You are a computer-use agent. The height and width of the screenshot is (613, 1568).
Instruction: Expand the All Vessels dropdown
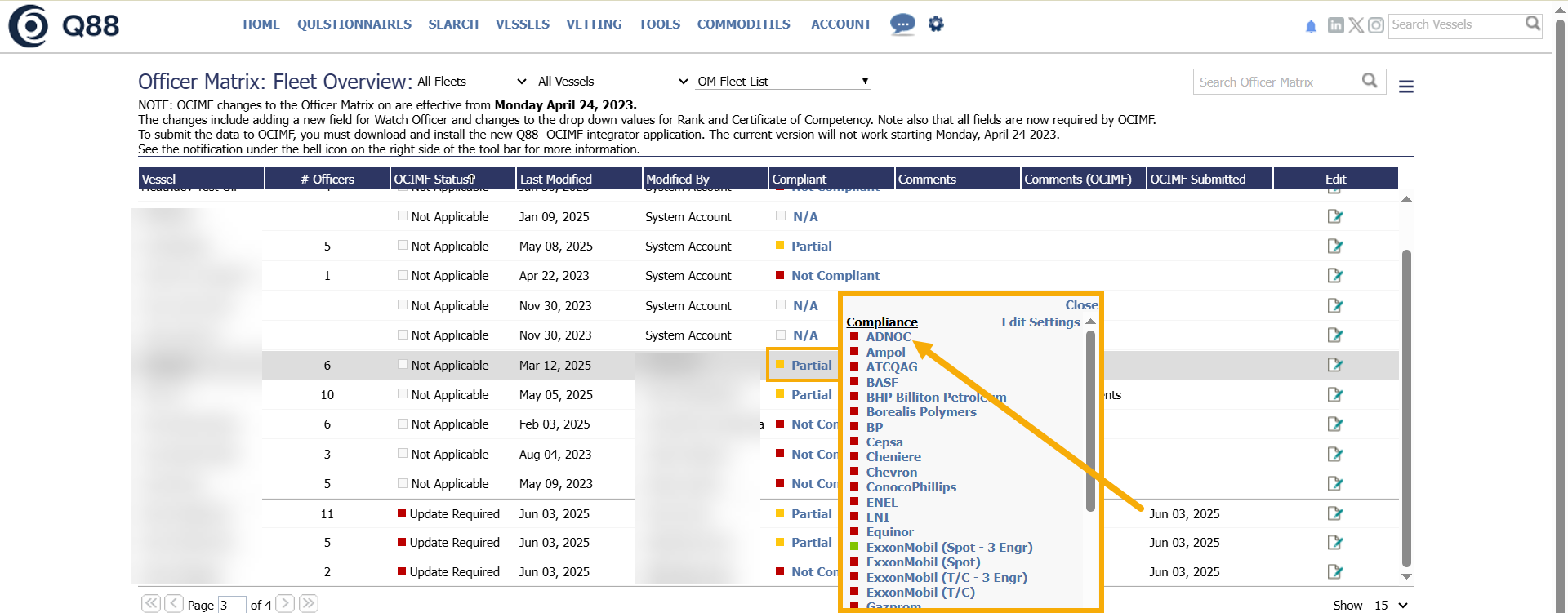point(612,82)
